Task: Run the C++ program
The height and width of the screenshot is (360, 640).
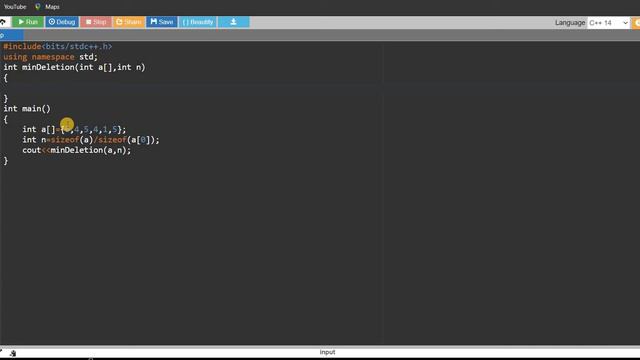Action: (x=28, y=22)
